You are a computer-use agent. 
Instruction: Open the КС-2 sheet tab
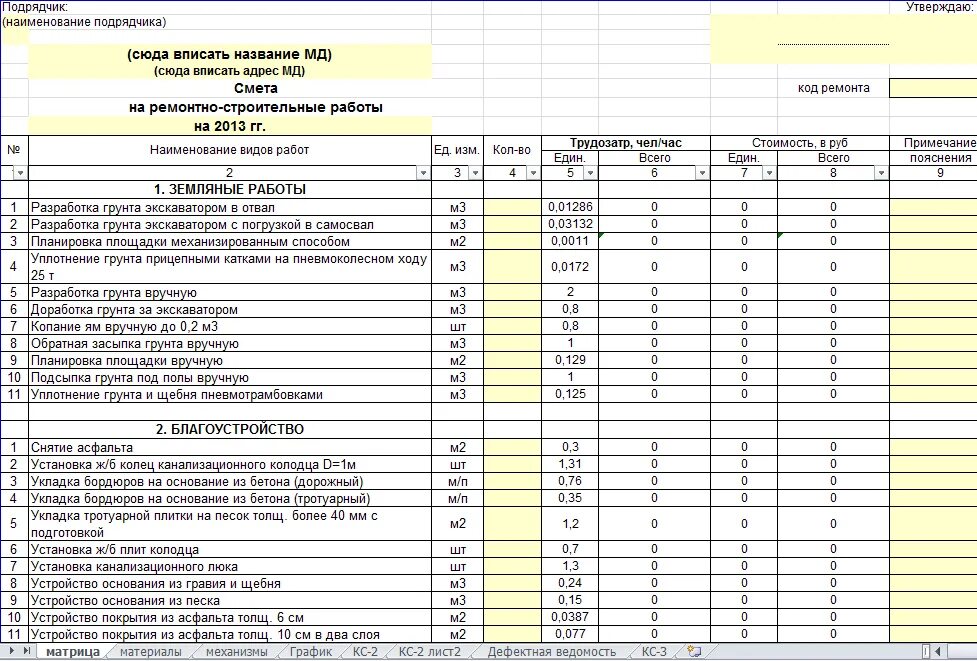pyautogui.click(x=365, y=652)
